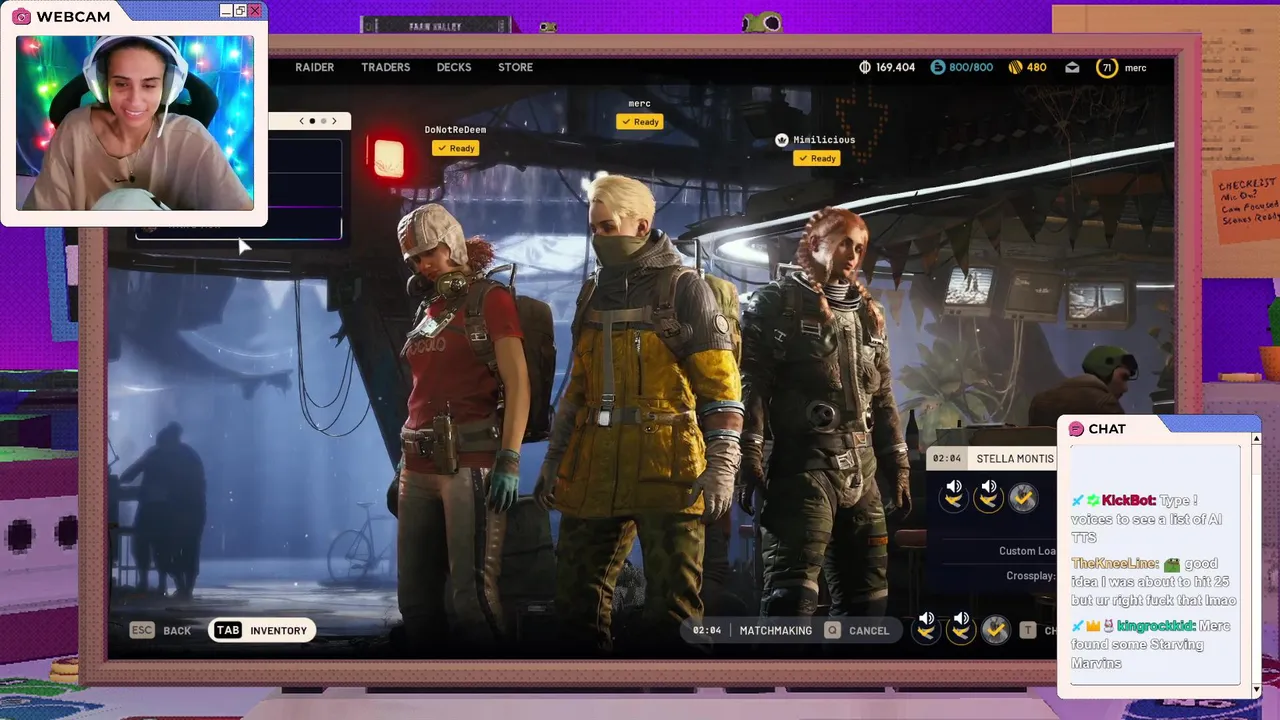
Task: Click the merc player name above character
Action: pos(639,104)
